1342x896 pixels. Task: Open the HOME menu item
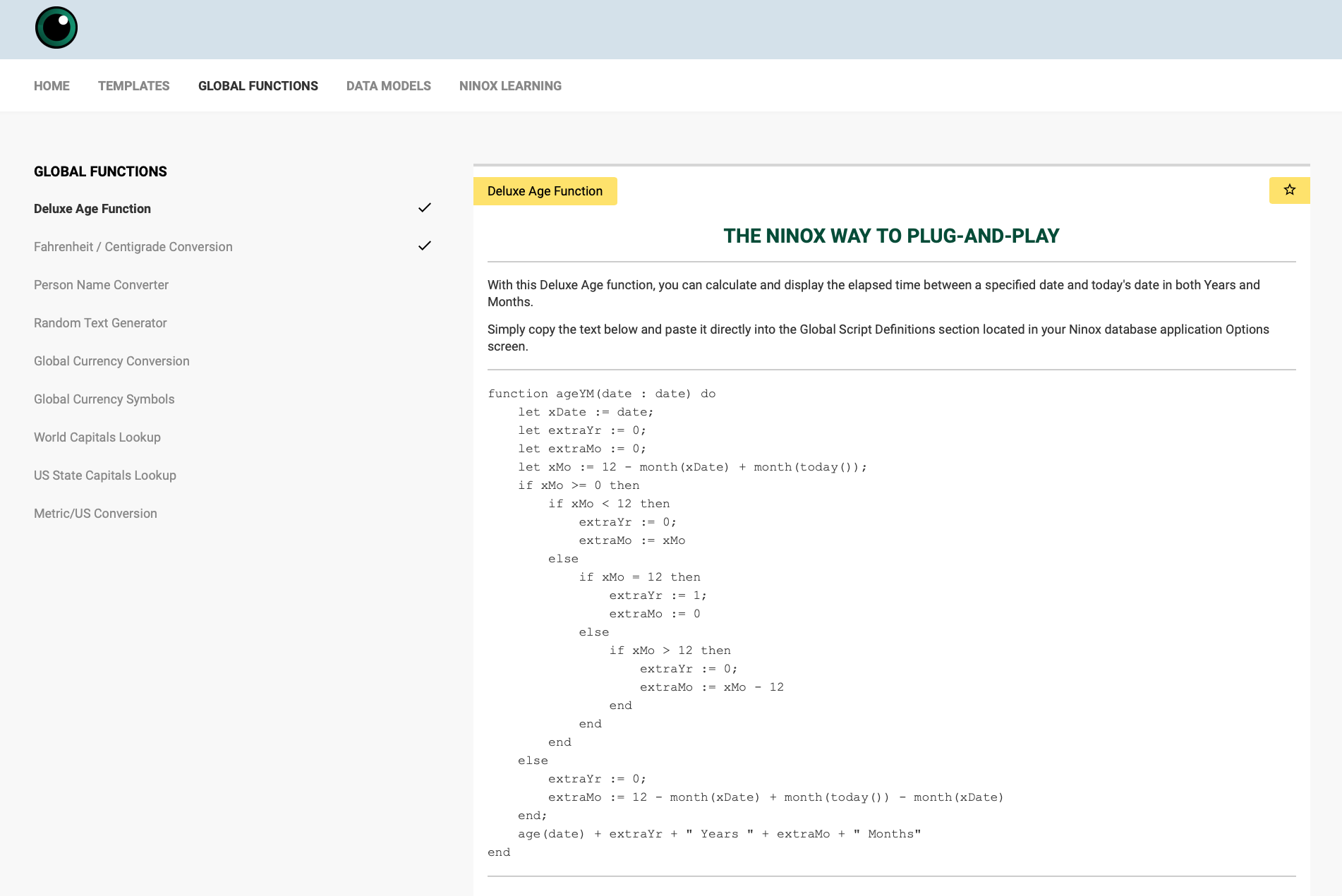click(52, 86)
